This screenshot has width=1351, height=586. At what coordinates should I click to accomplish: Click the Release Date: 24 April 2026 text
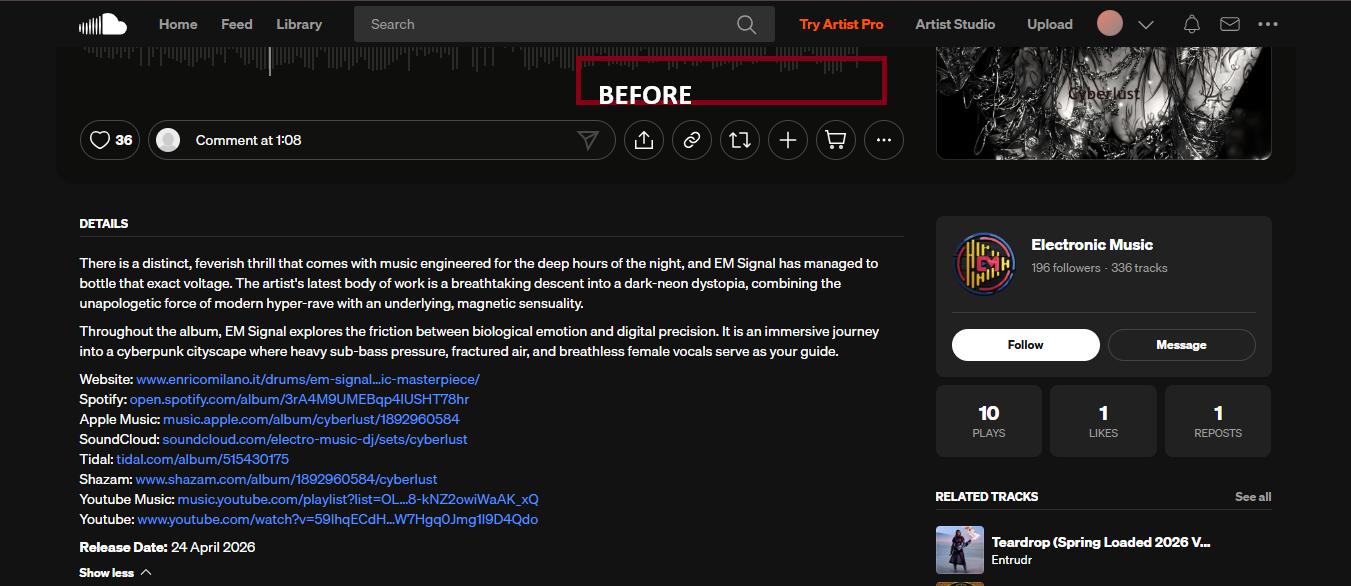[x=167, y=547]
